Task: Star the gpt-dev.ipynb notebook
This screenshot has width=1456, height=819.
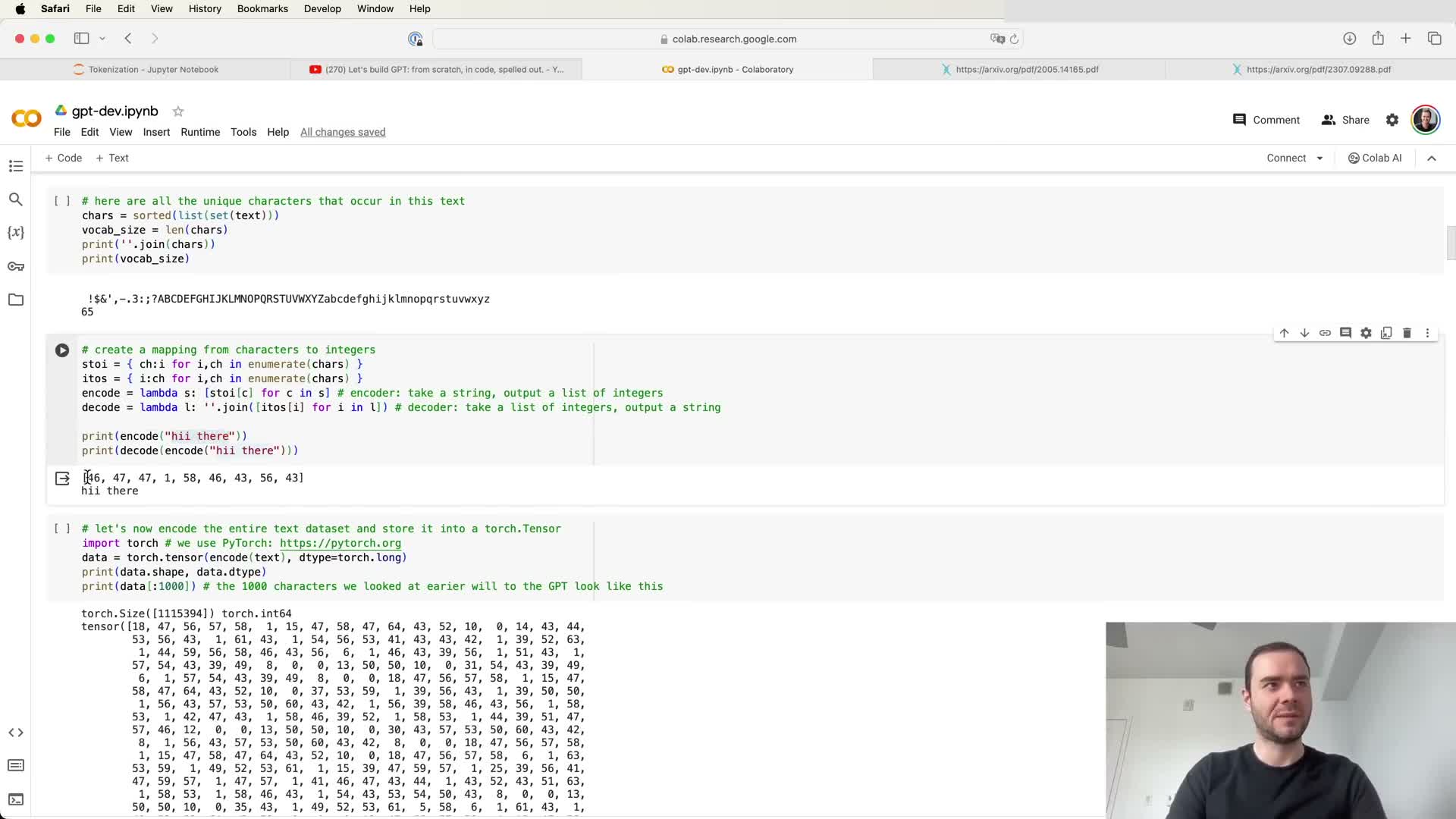Action: [178, 111]
